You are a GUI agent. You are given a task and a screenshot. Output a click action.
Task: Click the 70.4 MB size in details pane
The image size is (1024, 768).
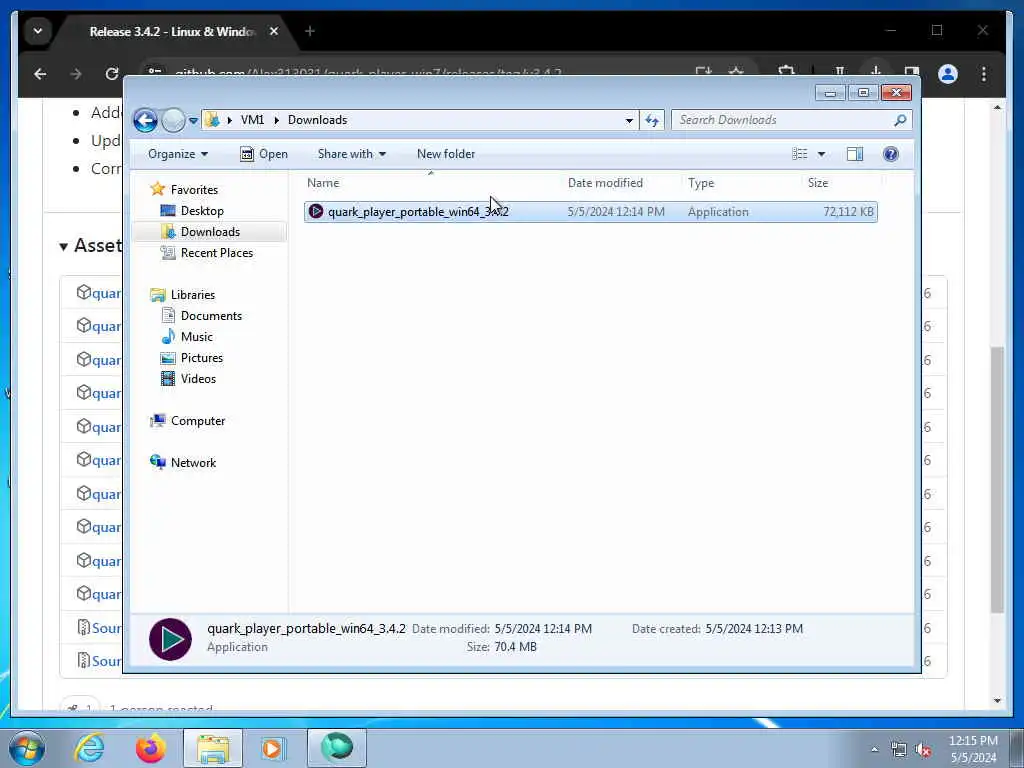pyautogui.click(x=515, y=647)
